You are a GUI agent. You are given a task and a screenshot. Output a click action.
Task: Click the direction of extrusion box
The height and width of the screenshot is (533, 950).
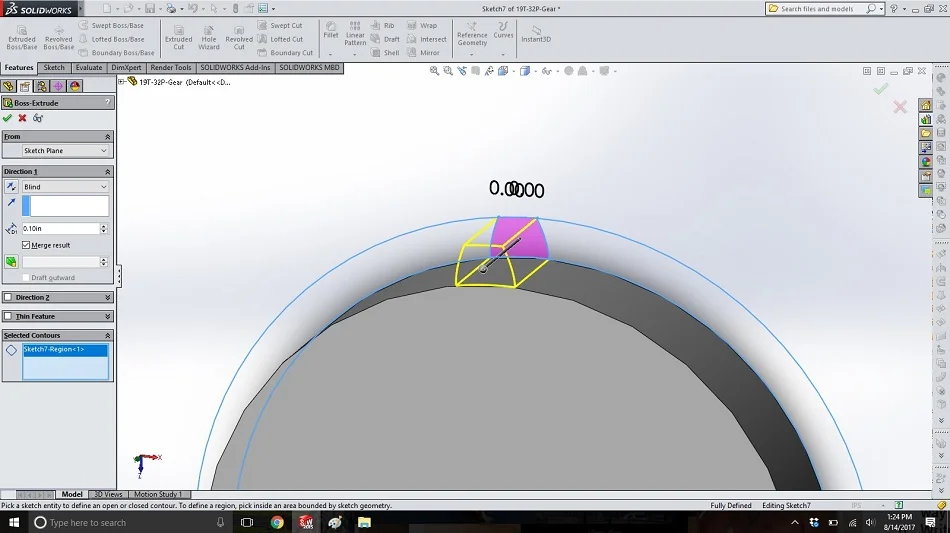click(x=65, y=206)
